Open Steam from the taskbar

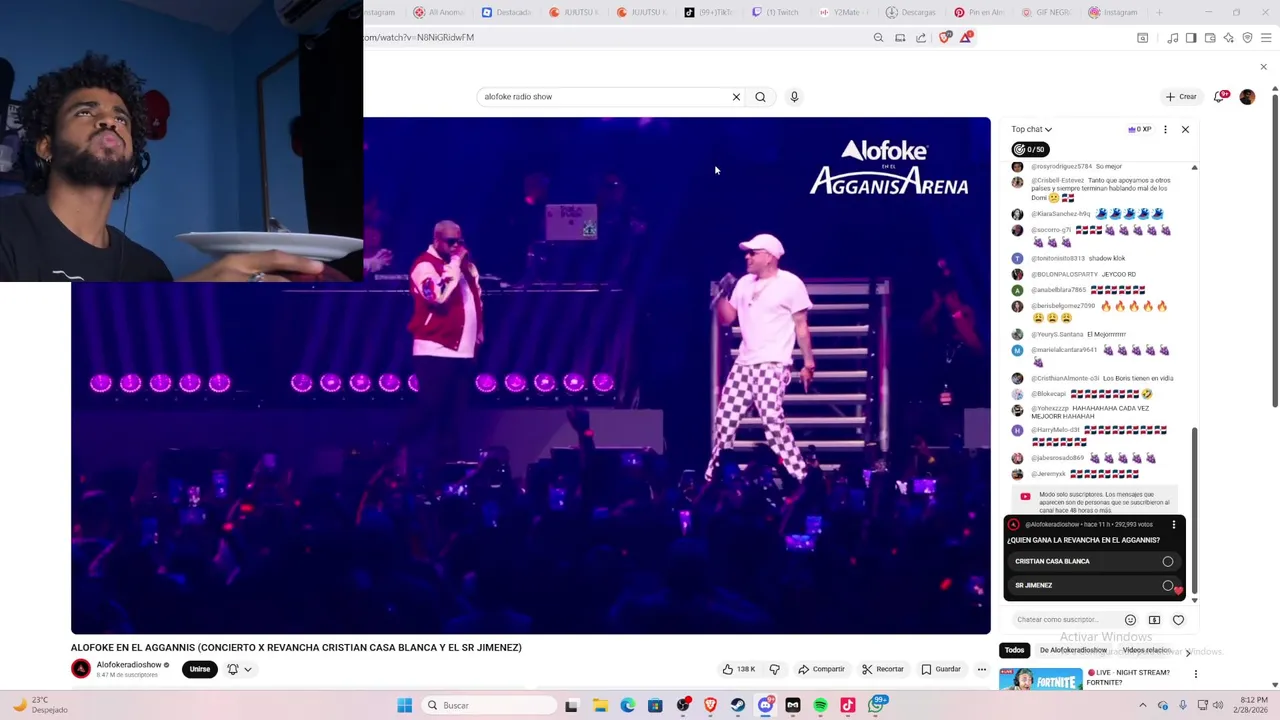coord(738,705)
